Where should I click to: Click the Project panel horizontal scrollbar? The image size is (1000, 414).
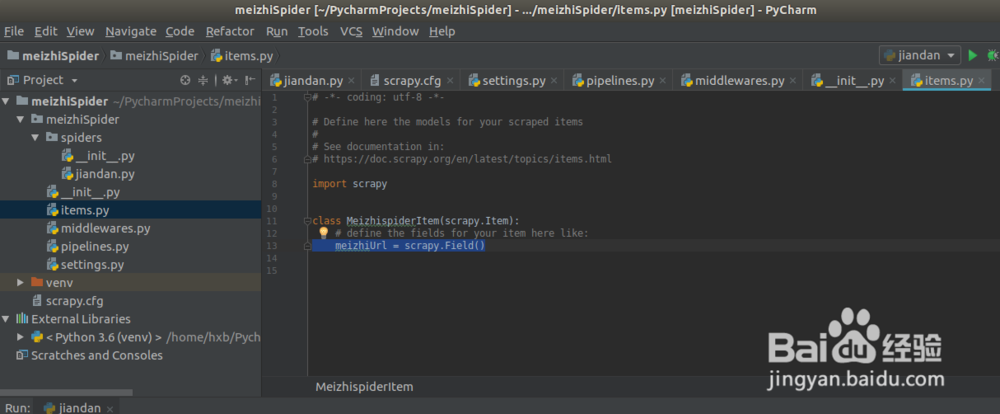[66, 393]
